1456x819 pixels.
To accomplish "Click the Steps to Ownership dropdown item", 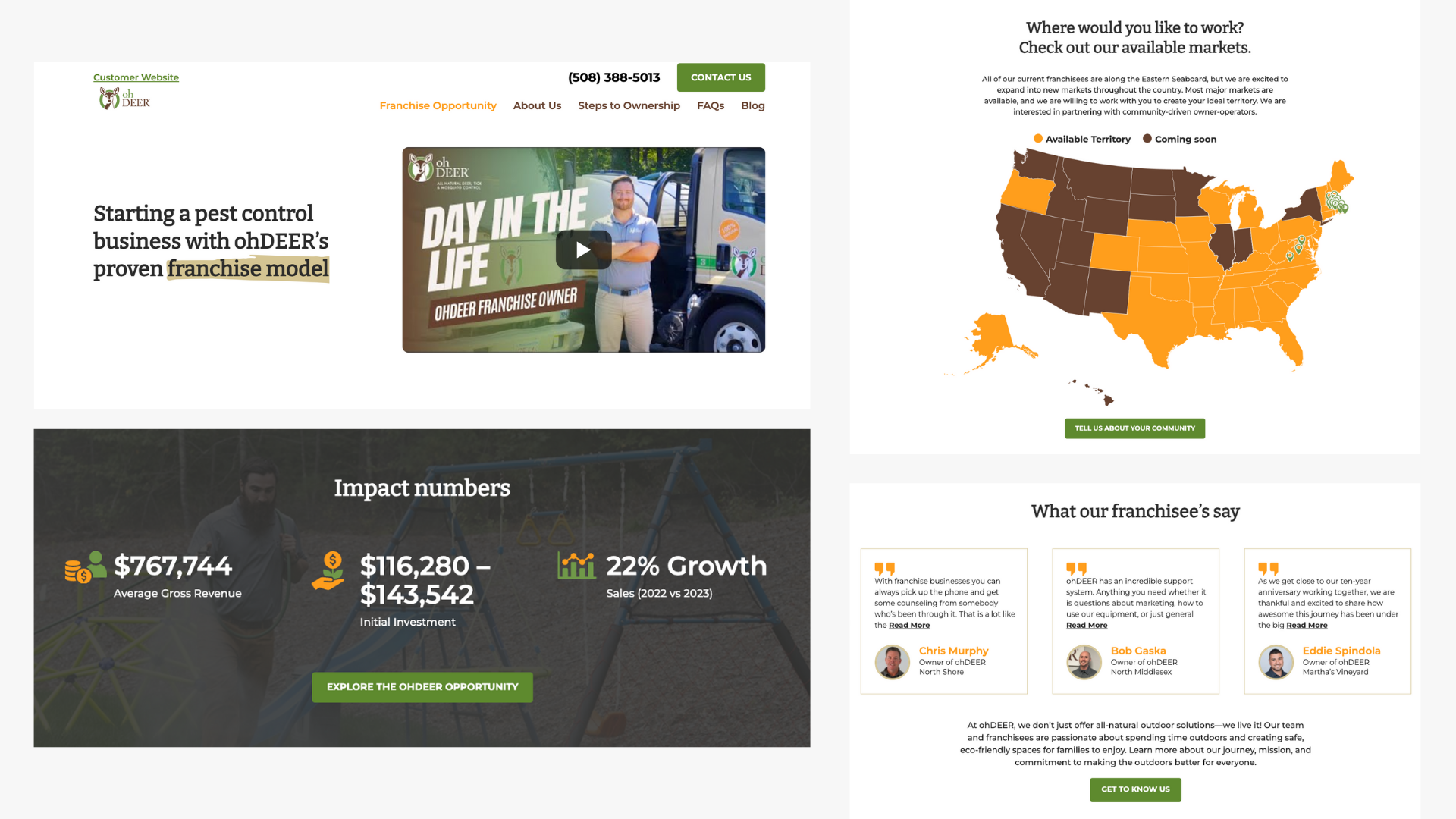I will coord(629,105).
